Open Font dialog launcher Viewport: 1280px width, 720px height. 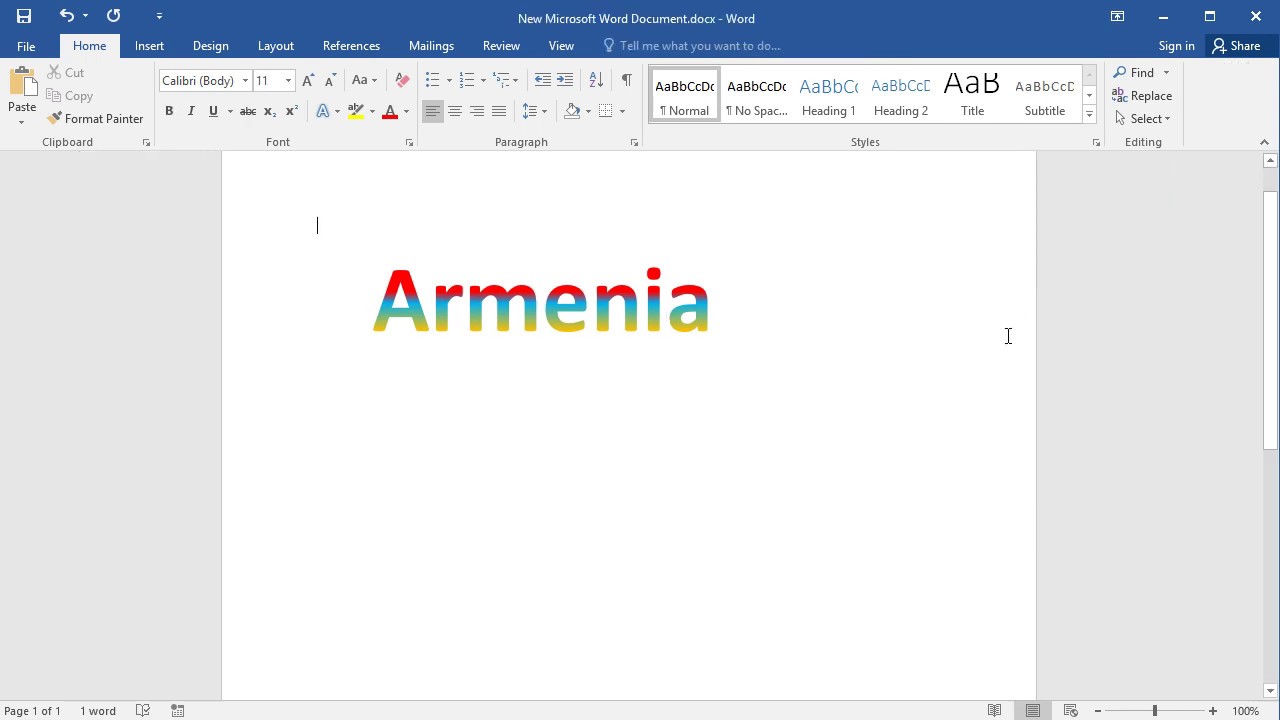[x=409, y=143]
